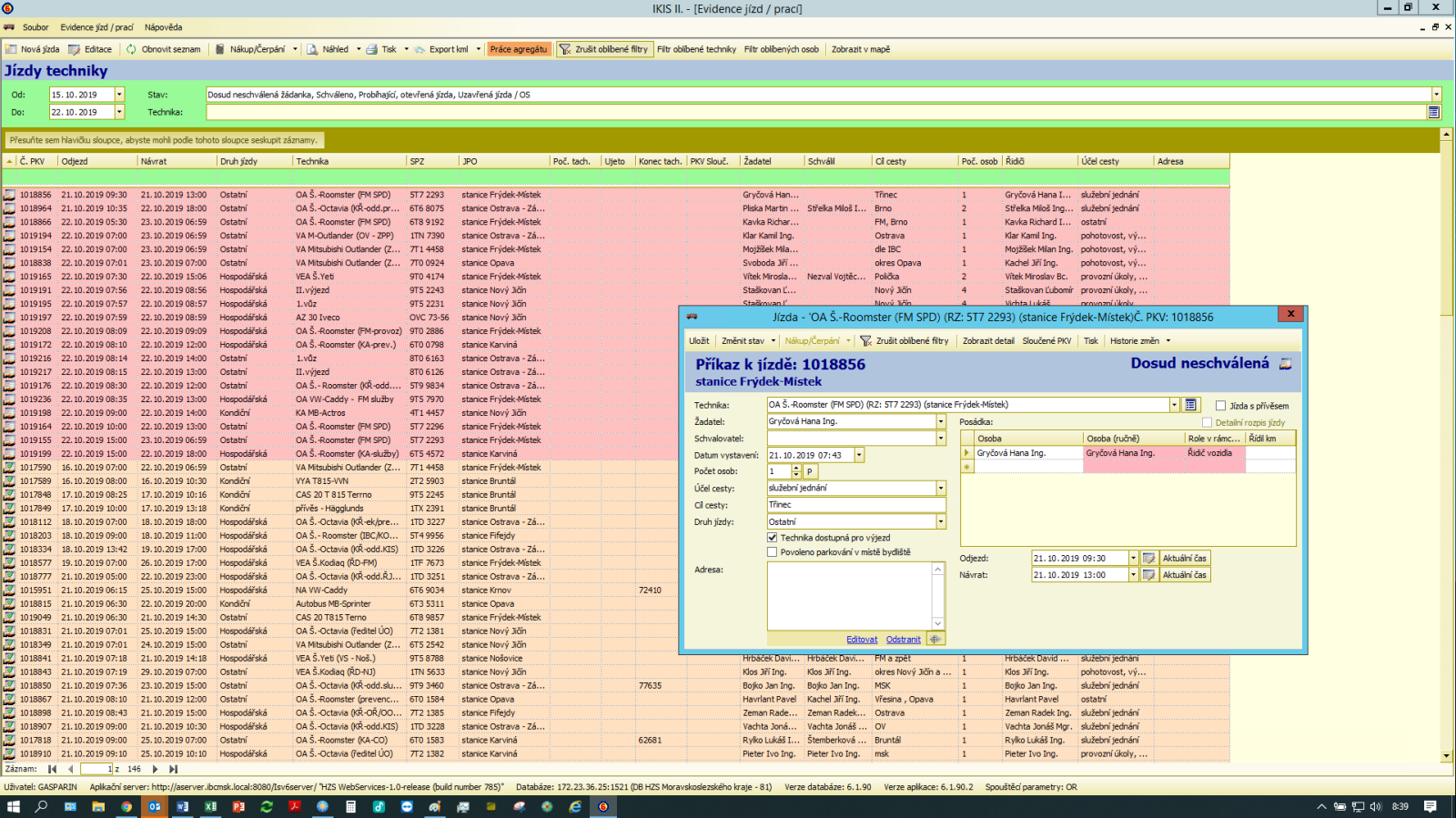Expand the Žadatel dropdown in dialog
Image resolution: width=1456 pixels, height=818 pixels.
pyautogui.click(x=941, y=421)
